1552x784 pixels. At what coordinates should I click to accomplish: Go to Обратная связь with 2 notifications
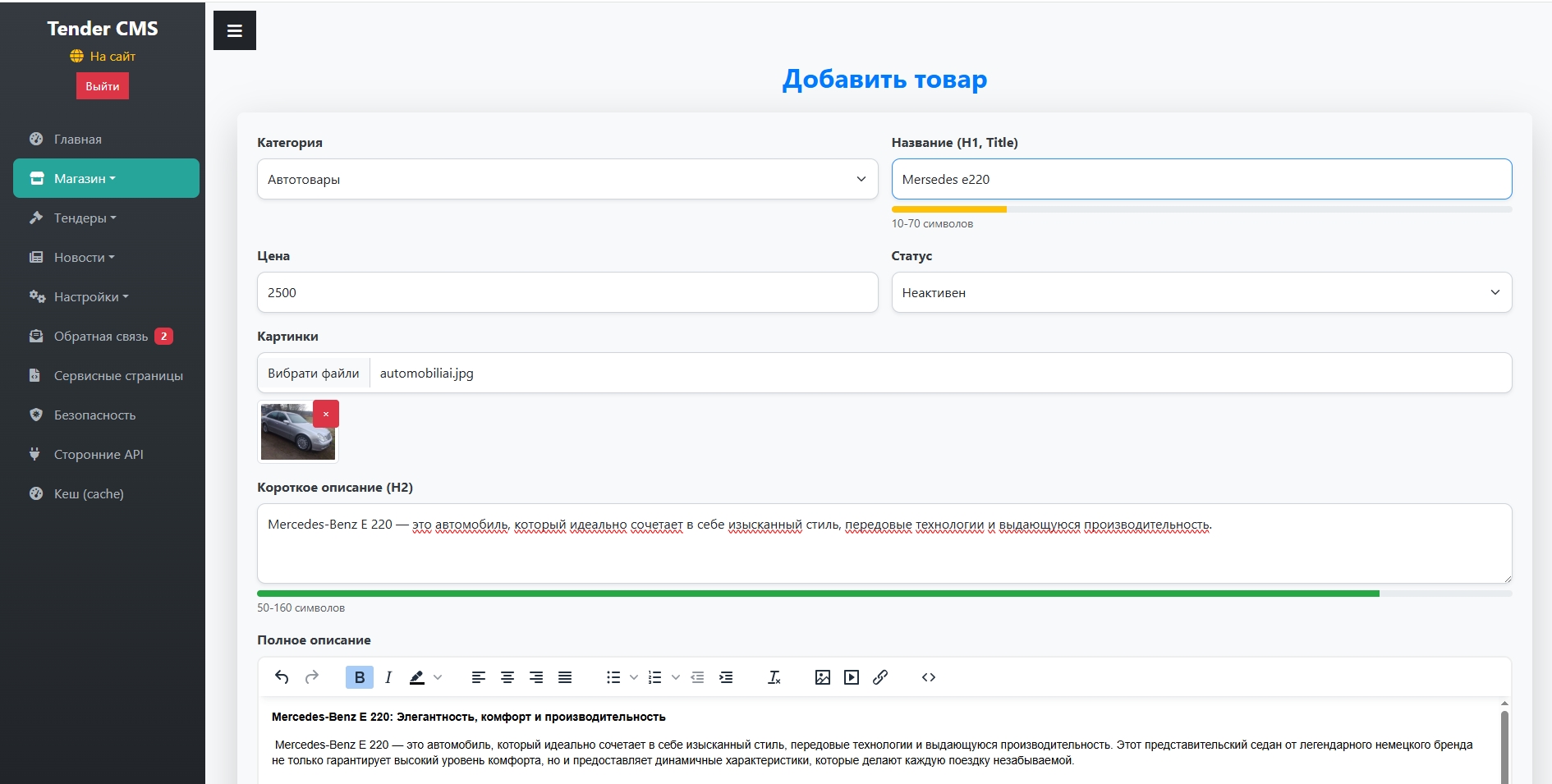point(100,336)
